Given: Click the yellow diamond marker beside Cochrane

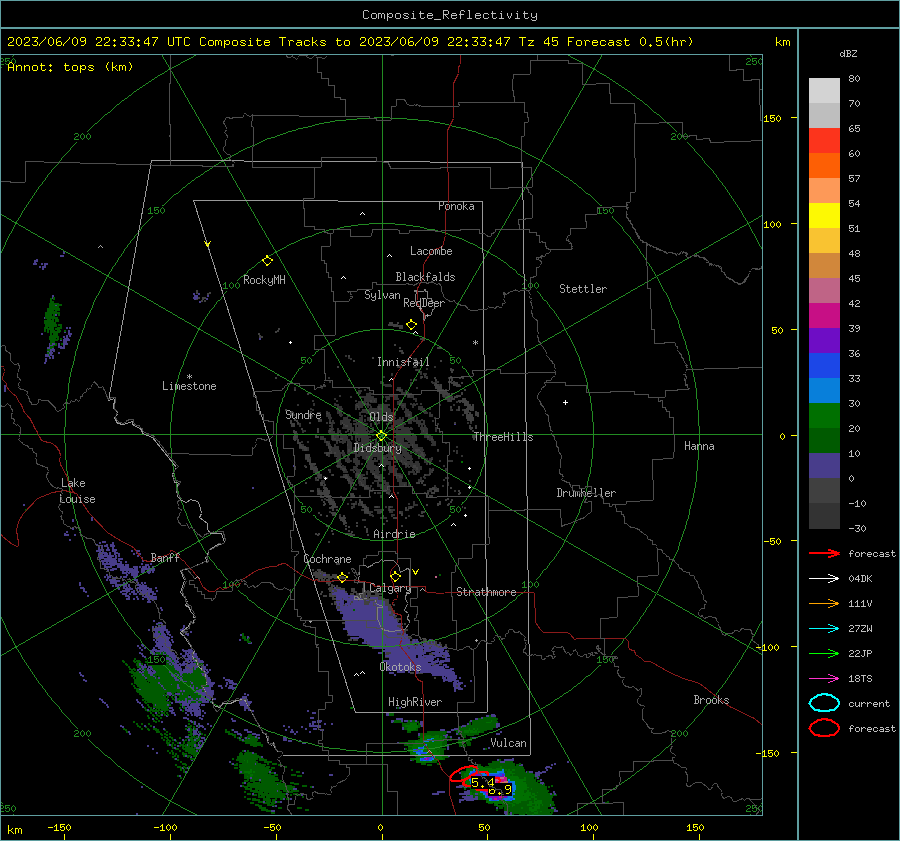Looking at the screenshot, I should point(343,577).
